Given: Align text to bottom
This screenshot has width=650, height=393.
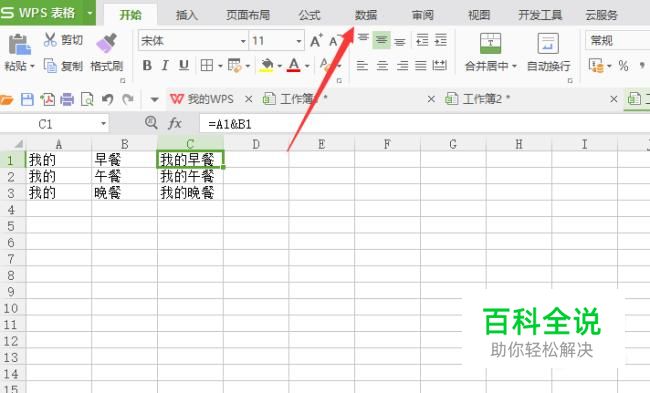Looking at the screenshot, I should point(400,41).
